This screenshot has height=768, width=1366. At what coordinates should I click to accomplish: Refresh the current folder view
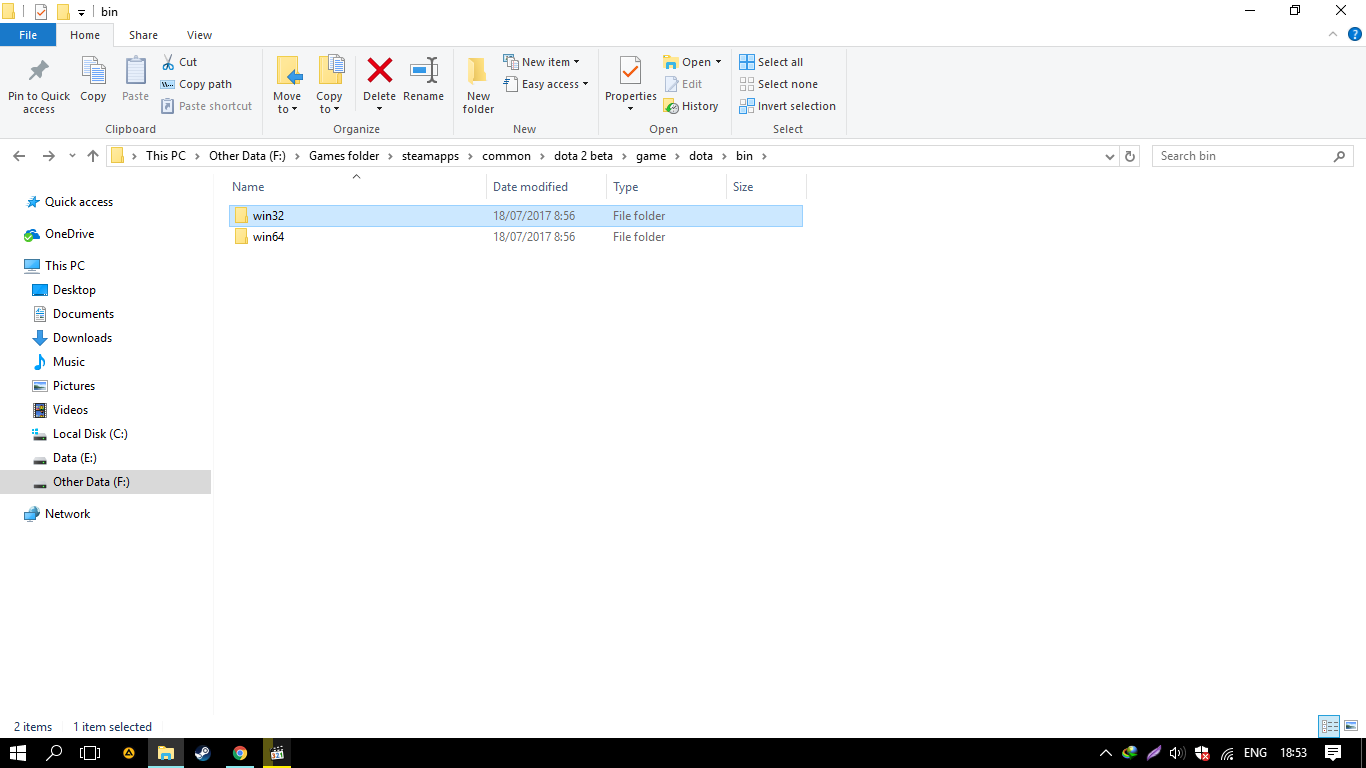coord(1130,156)
